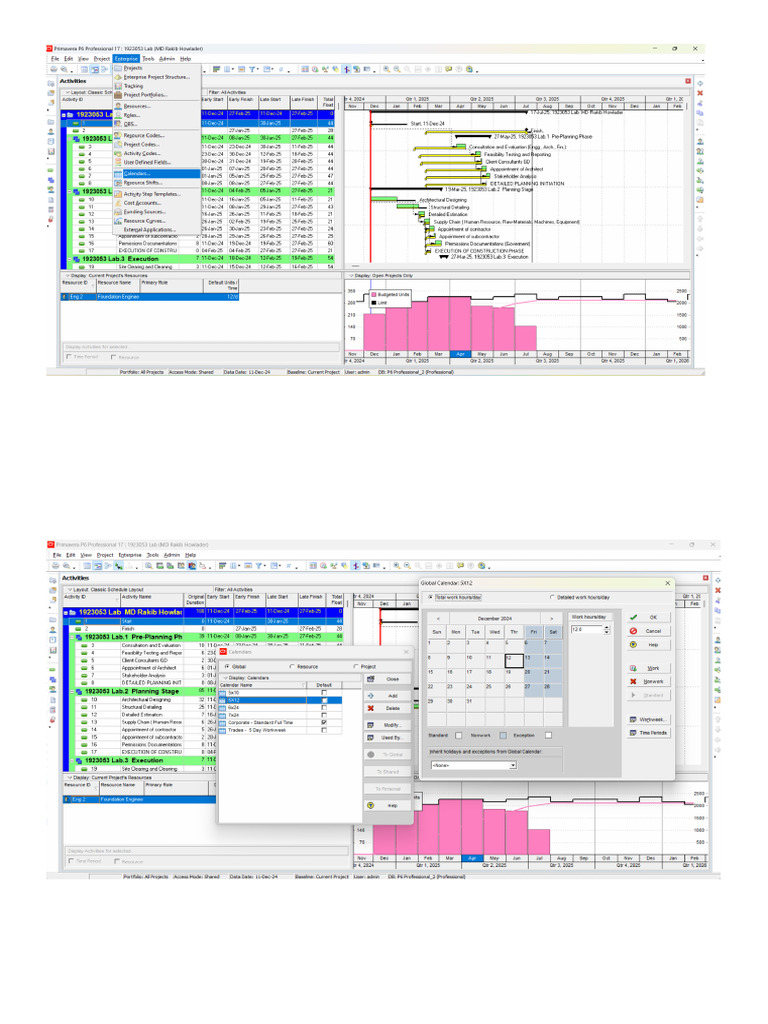Click the Workweek button
The height and width of the screenshot is (1024, 768).
[648, 720]
